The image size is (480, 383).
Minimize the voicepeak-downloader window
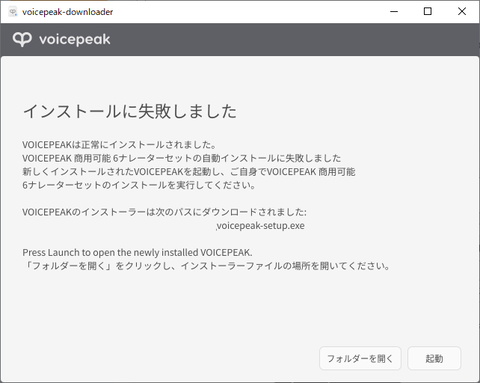coord(394,12)
